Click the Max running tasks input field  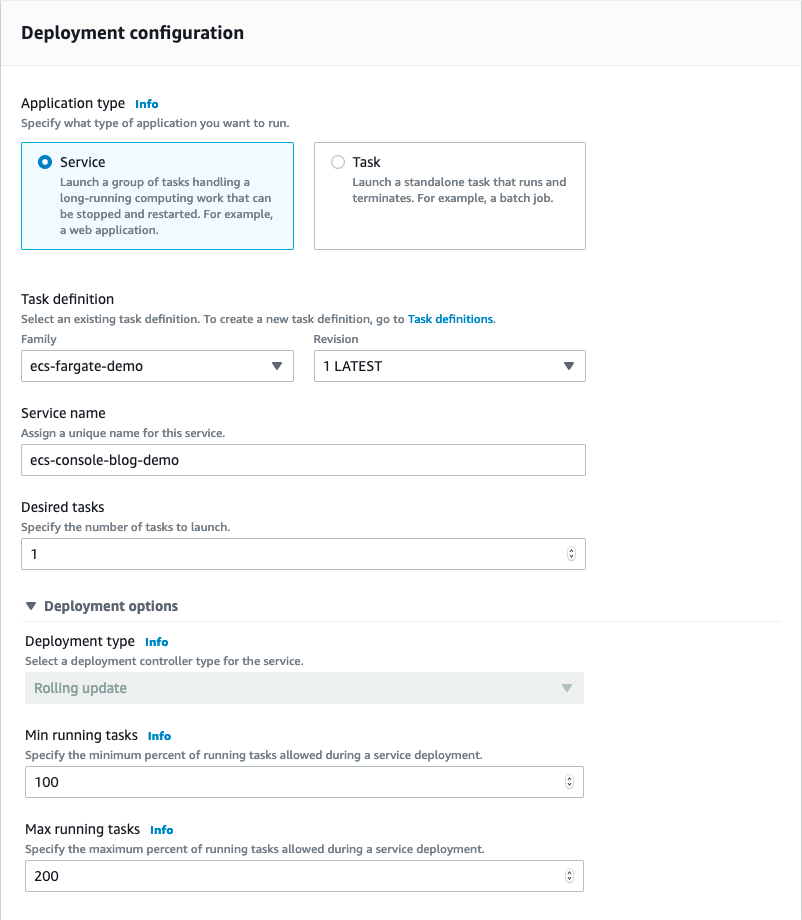click(290, 876)
